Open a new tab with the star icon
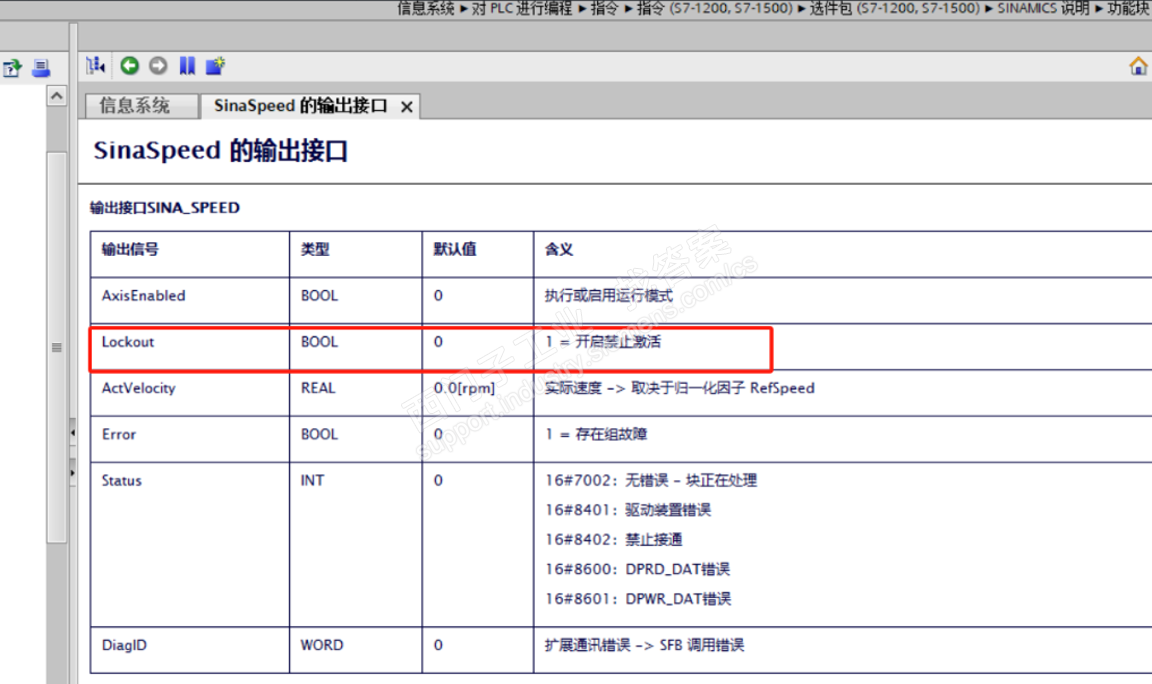Image resolution: width=1152 pixels, height=684 pixels. pyautogui.click(x=215, y=66)
